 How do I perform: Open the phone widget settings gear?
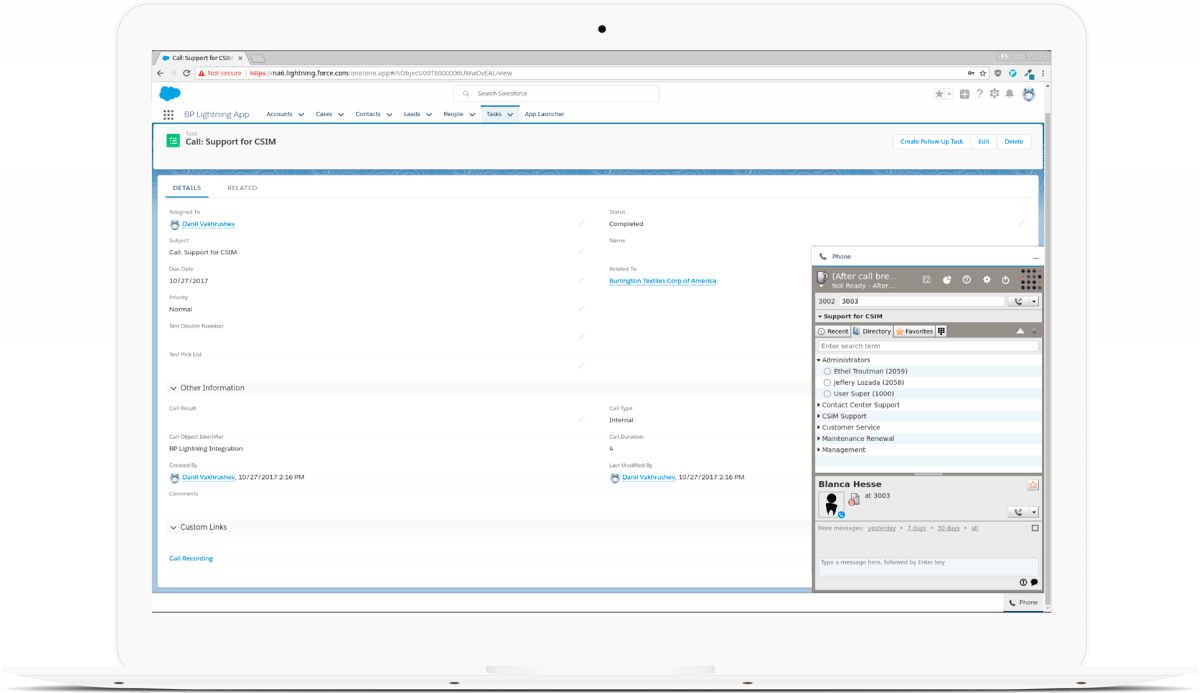click(987, 280)
